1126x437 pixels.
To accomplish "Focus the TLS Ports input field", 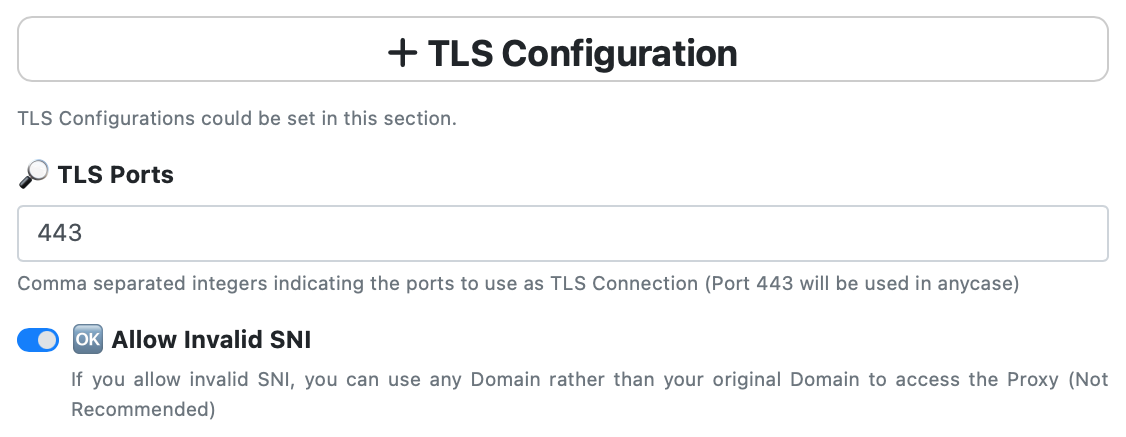I will [563, 233].
